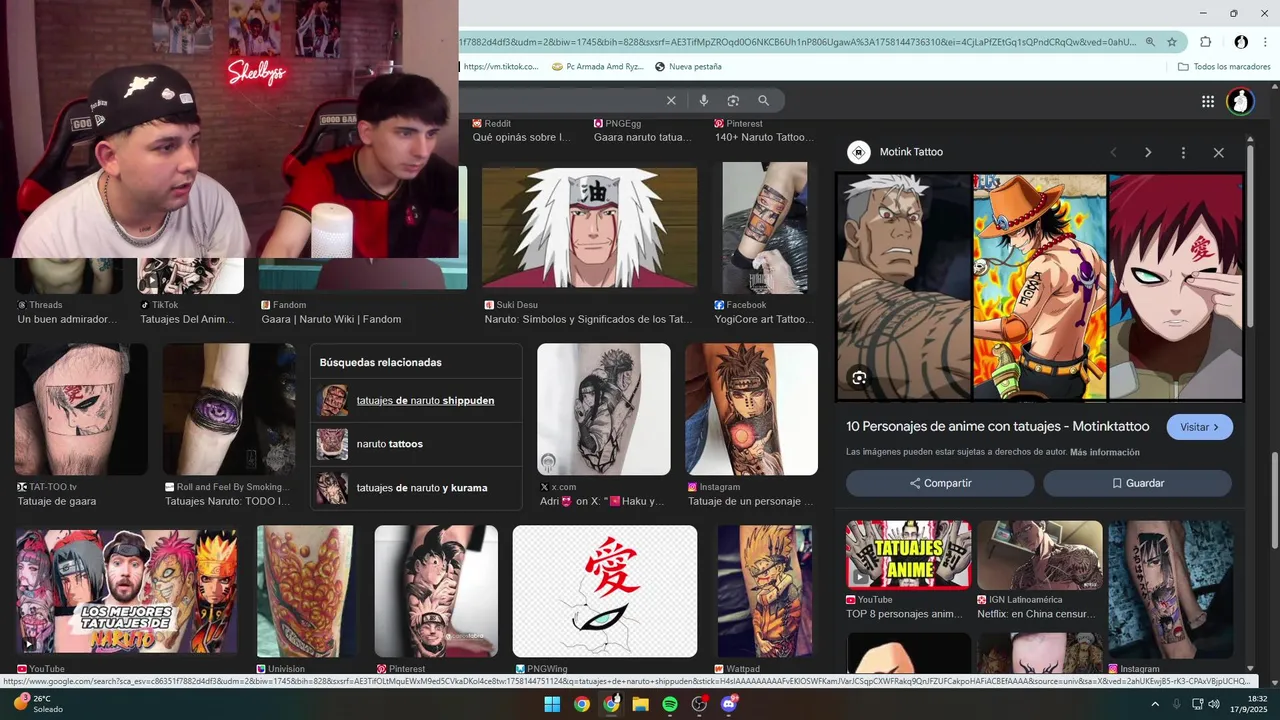
Task: Select related search tatuajes de naruto shippuden
Action: click(x=416, y=401)
